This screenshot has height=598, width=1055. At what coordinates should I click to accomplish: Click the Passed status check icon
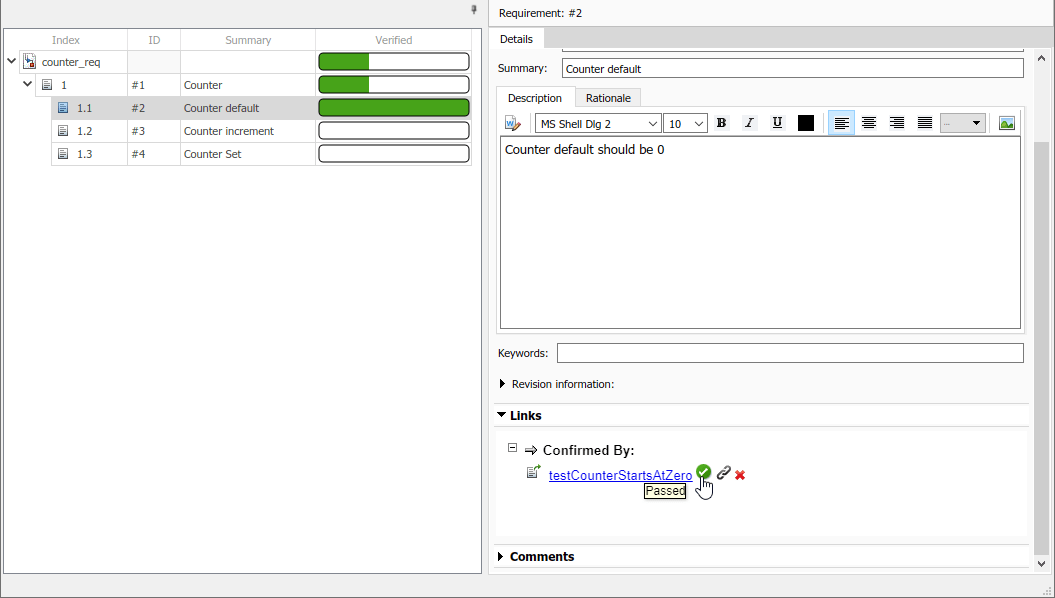[704, 472]
